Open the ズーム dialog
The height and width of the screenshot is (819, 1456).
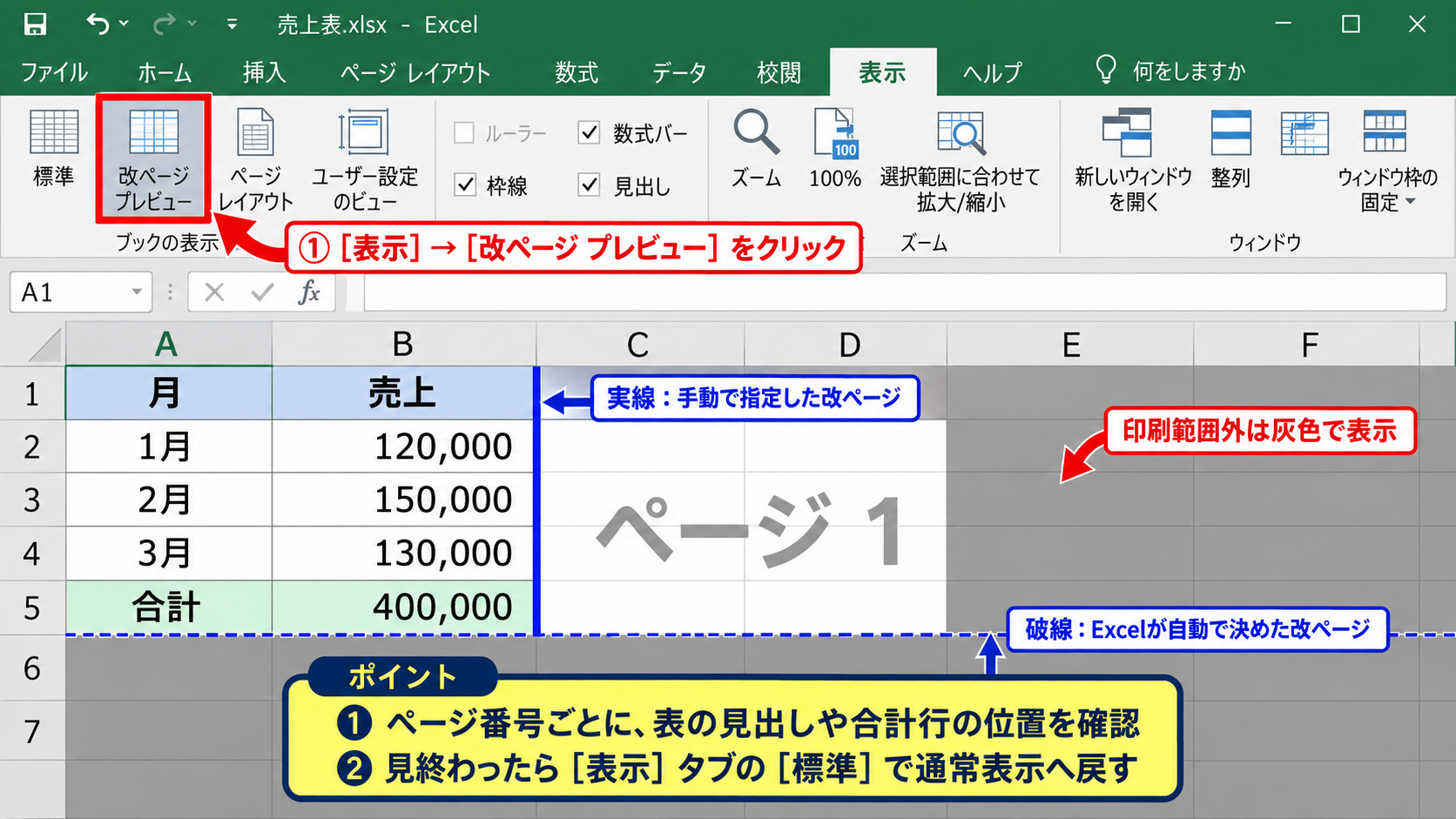(x=756, y=149)
